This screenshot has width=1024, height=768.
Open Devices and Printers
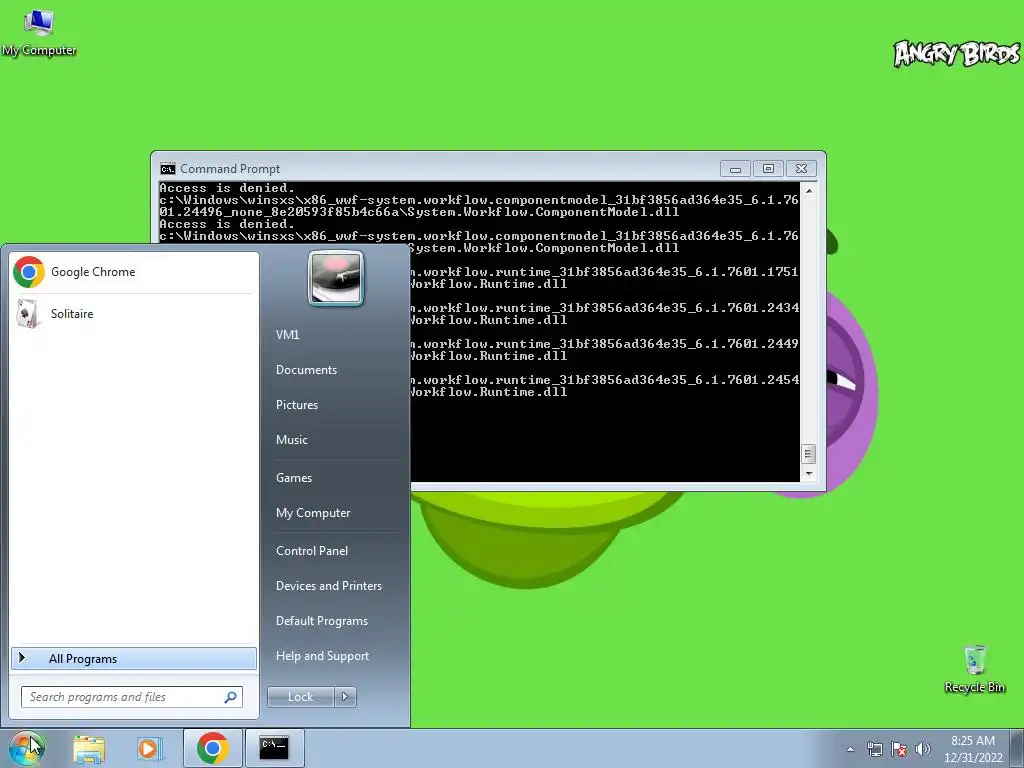coord(328,586)
